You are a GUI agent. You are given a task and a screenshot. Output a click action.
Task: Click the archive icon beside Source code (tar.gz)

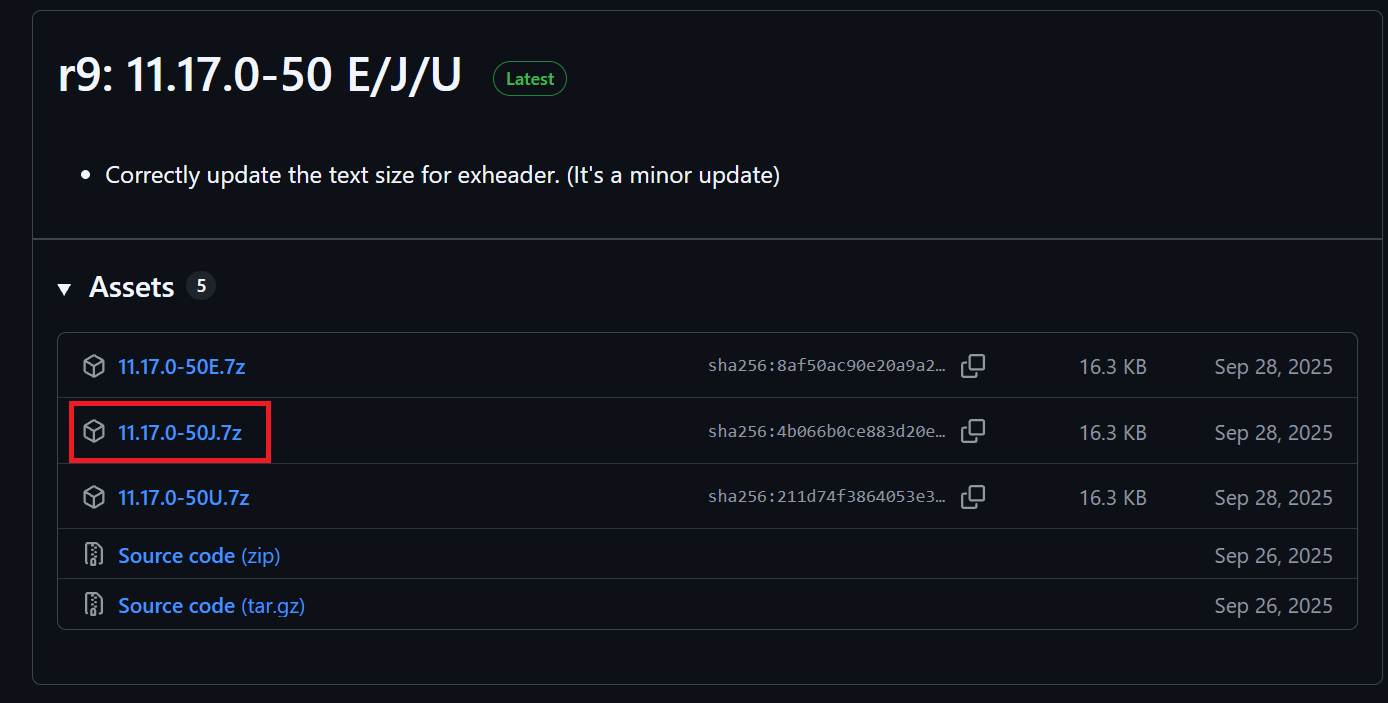coord(94,605)
